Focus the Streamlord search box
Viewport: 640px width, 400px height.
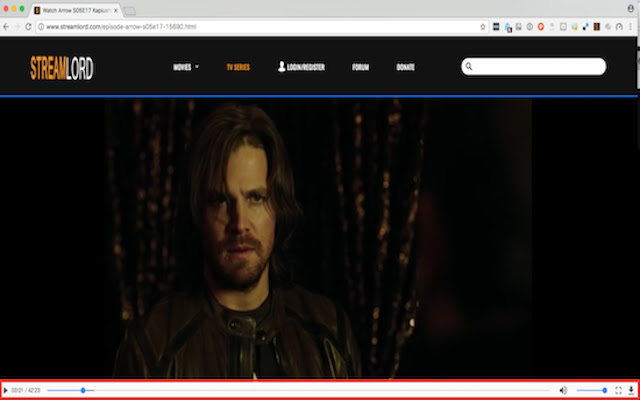point(533,67)
